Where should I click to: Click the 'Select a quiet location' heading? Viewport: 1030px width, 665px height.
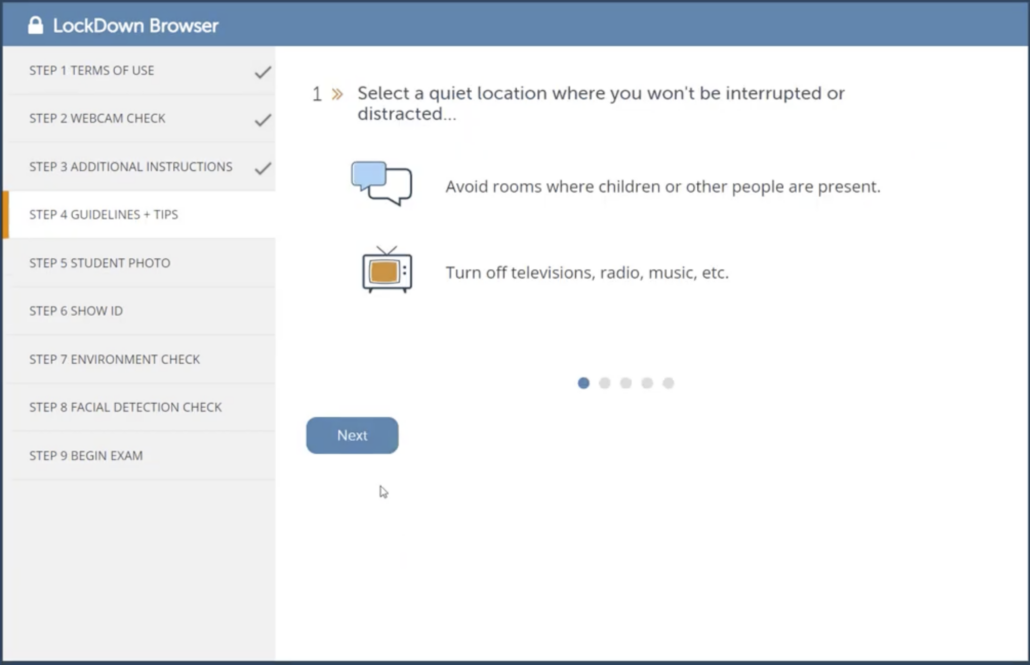point(600,103)
